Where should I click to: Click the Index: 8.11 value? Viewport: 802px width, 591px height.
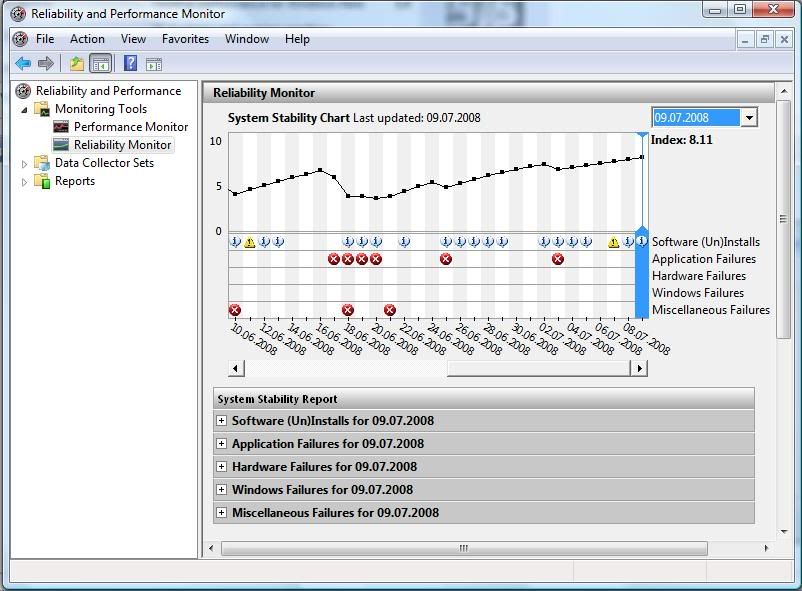tap(682, 140)
